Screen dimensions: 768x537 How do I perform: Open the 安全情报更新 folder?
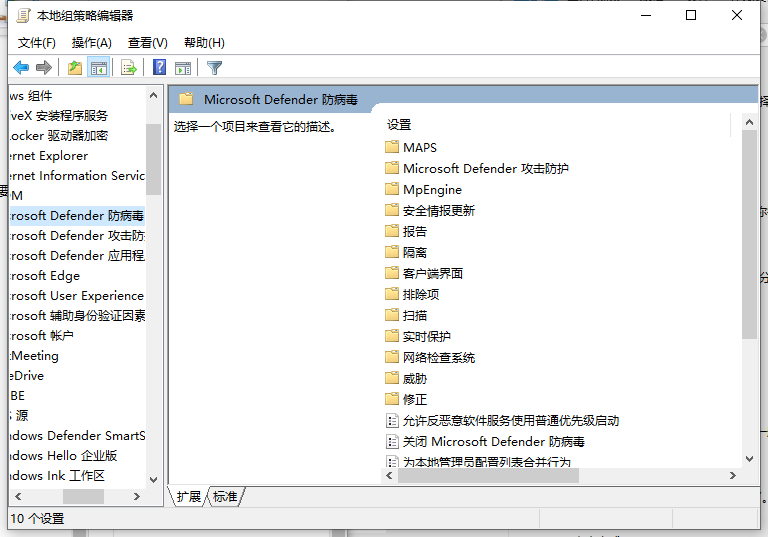[430, 211]
